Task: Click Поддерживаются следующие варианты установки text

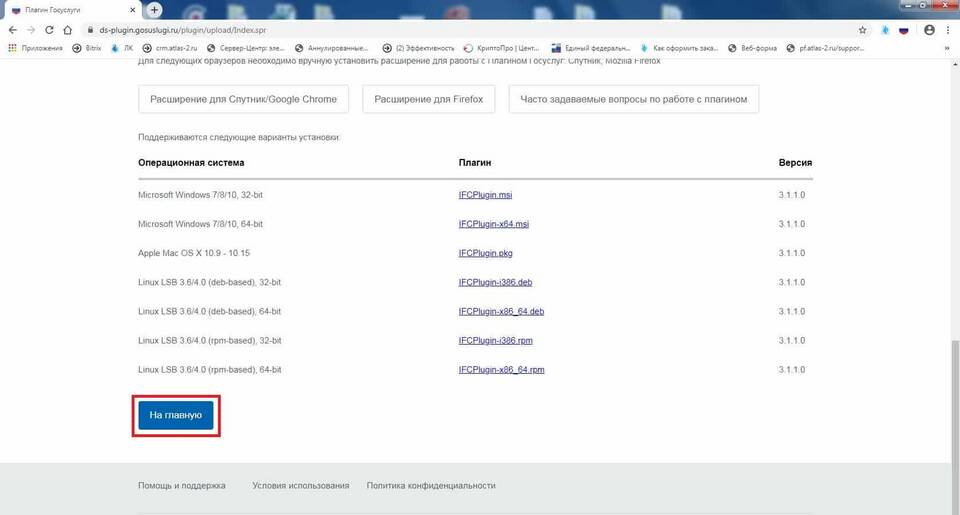Action: coord(239,137)
